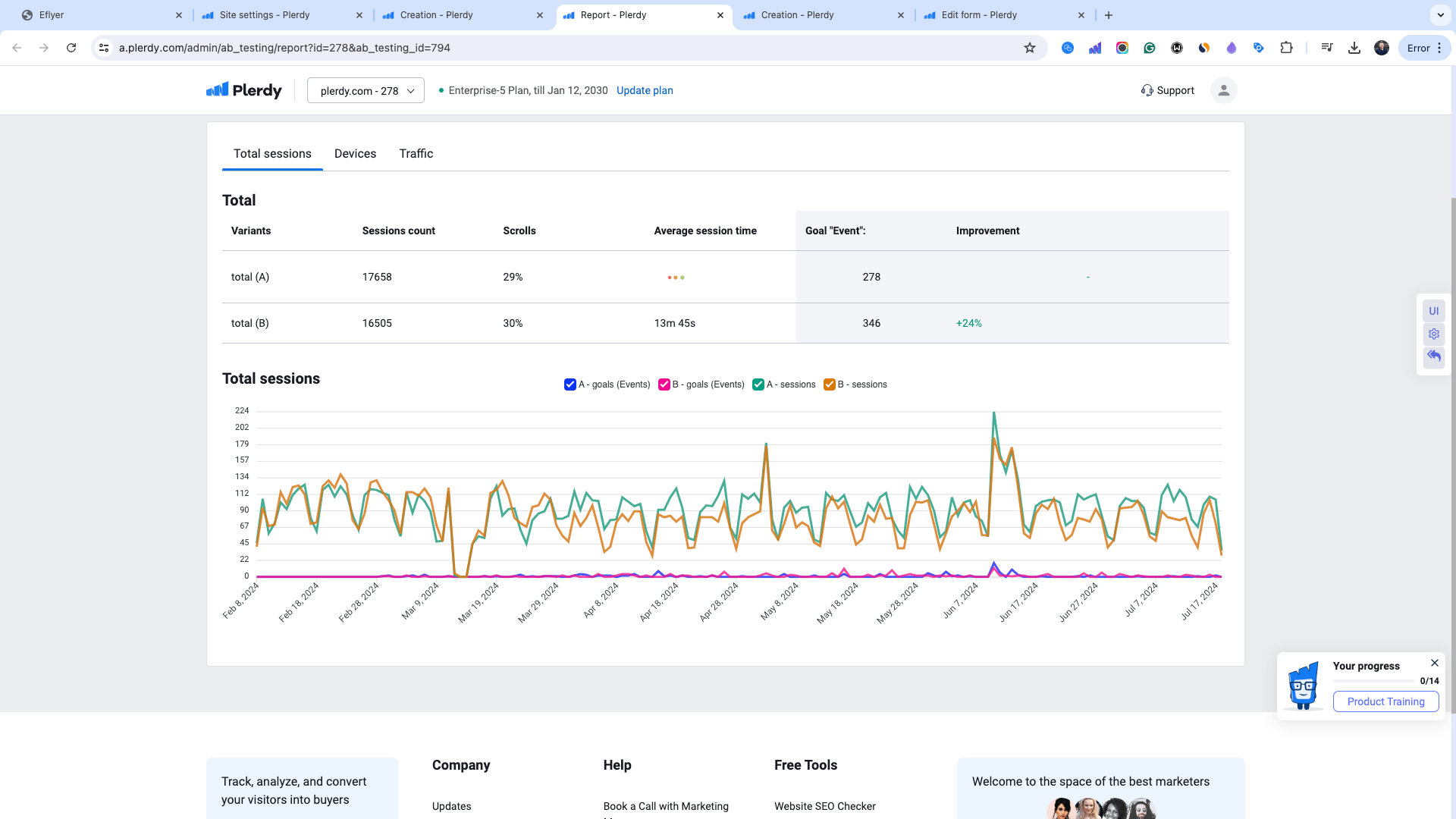Click the settings gear icon on right sidebar
This screenshot has width=1456, height=819.
tap(1434, 334)
